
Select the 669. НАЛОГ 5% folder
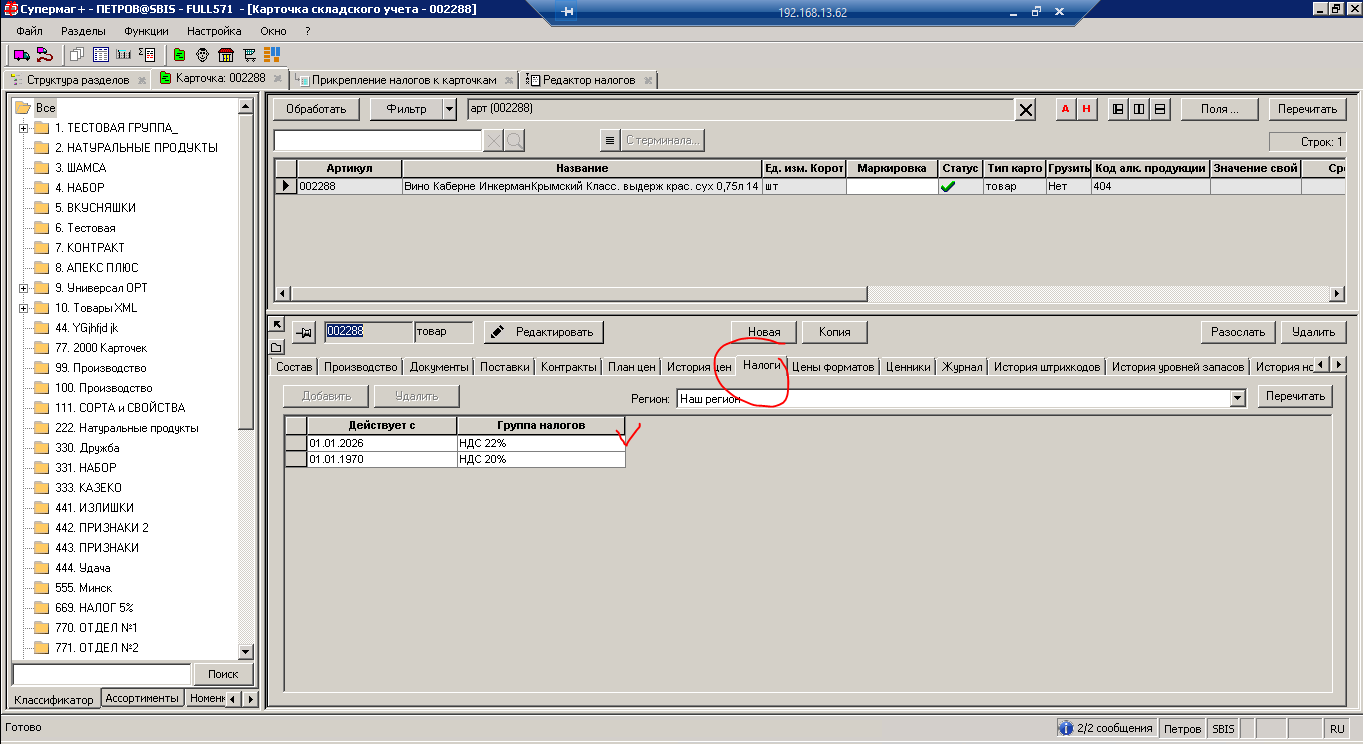94,608
